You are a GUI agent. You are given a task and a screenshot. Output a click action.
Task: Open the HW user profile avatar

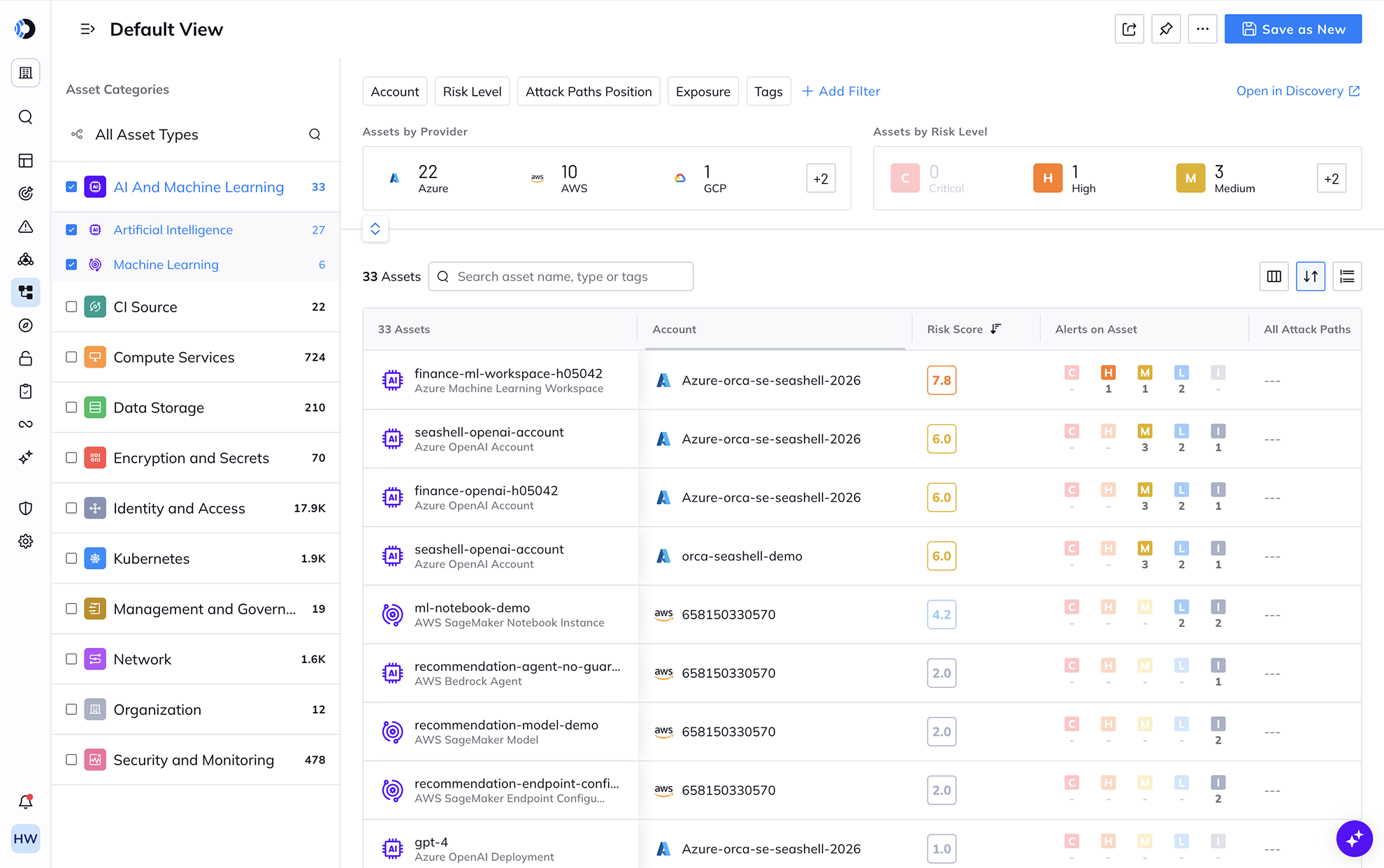[25, 839]
